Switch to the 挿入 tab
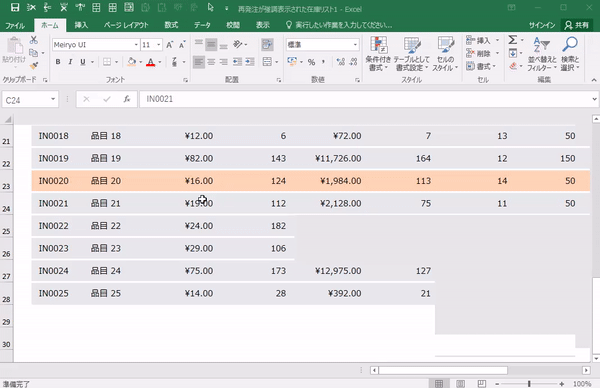 81,25
